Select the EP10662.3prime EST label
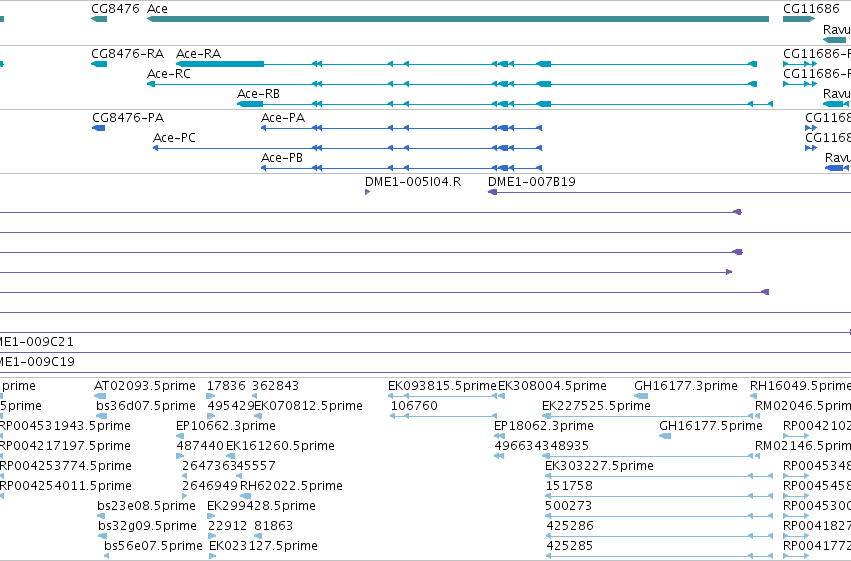Viewport: 851px width, 561px height. click(226, 426)
